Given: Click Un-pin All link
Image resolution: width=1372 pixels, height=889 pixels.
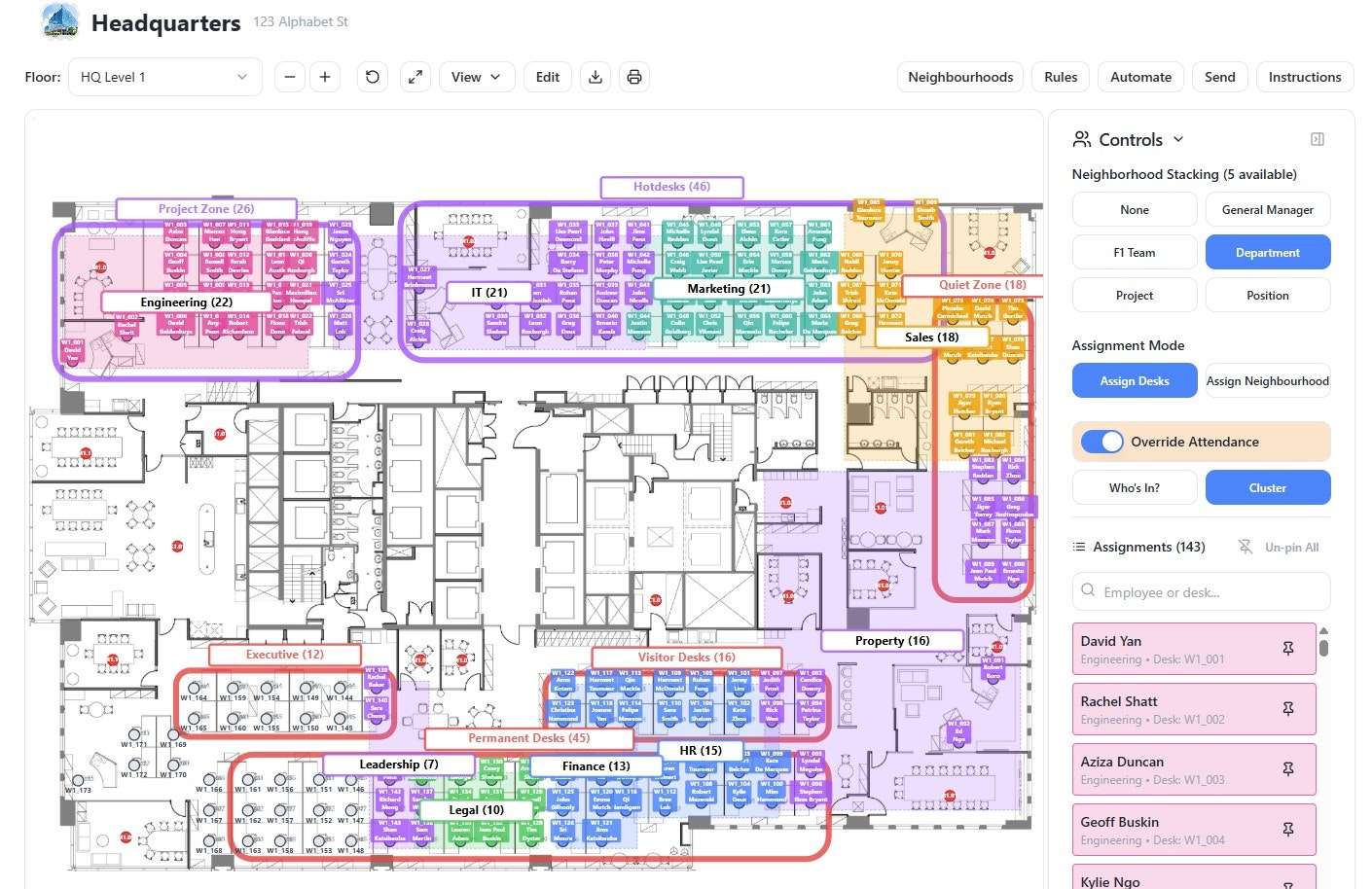Looking at the screenshot, I should [x=1291, y=548].
